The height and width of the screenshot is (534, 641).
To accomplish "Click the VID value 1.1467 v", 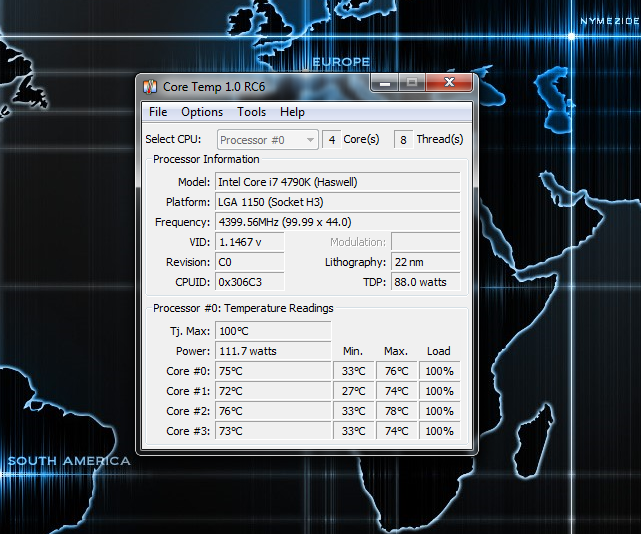I will pyautogui.click(x=250, y=242).
